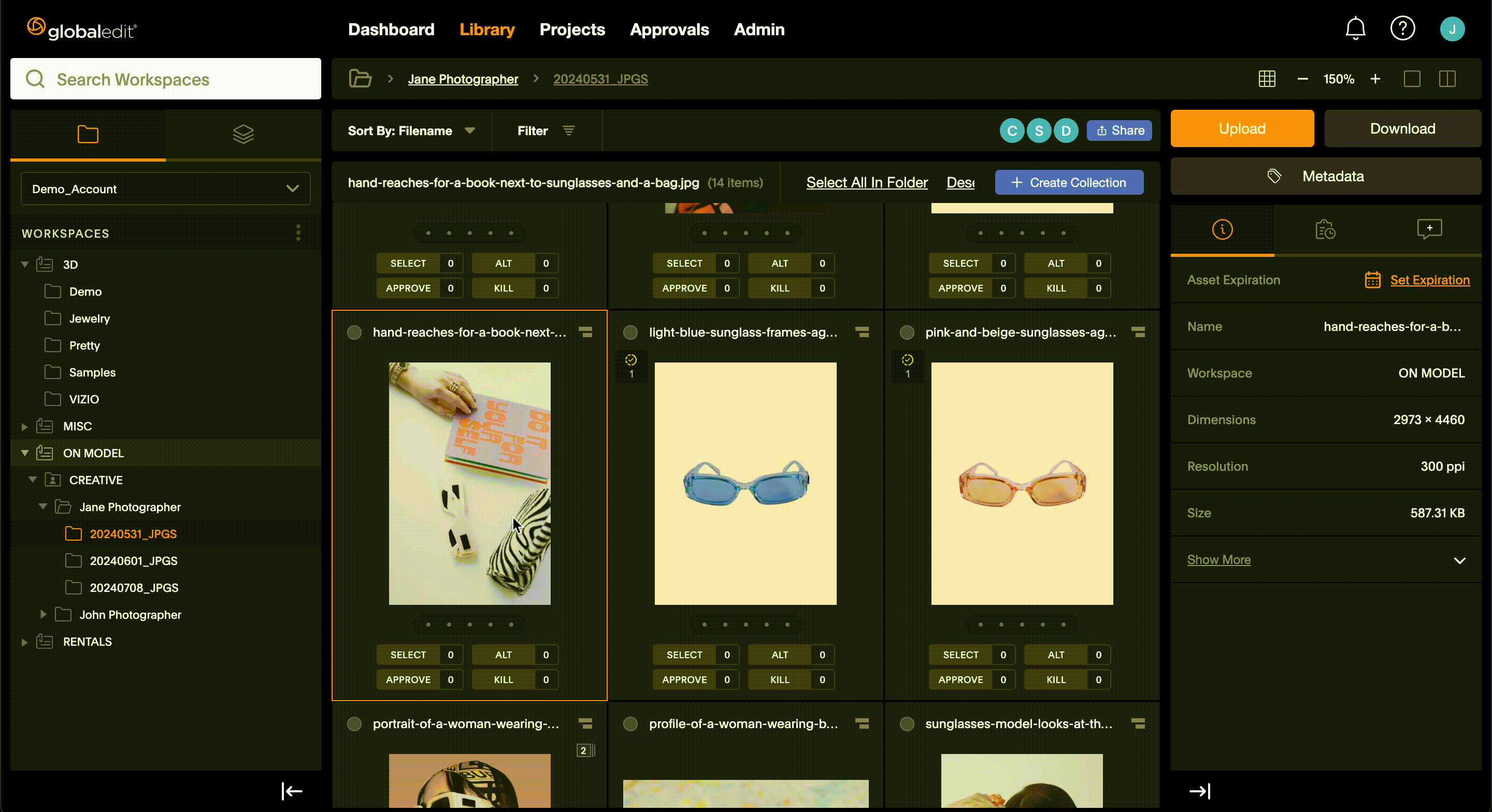Select the light-blue-sunglass-frames asset circle

coord(630,332)
